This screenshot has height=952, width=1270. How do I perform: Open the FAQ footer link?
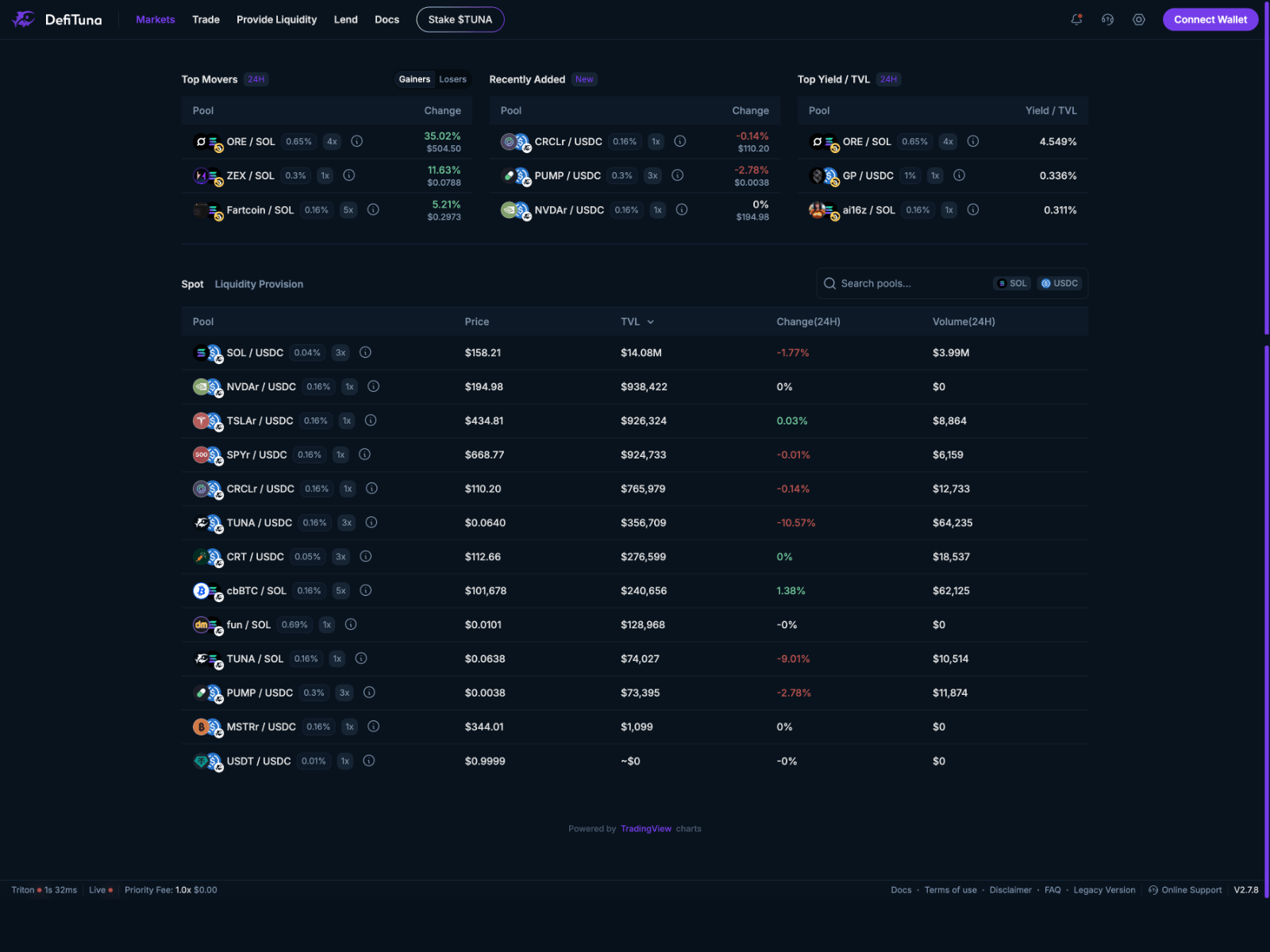tap(1053, 890)
